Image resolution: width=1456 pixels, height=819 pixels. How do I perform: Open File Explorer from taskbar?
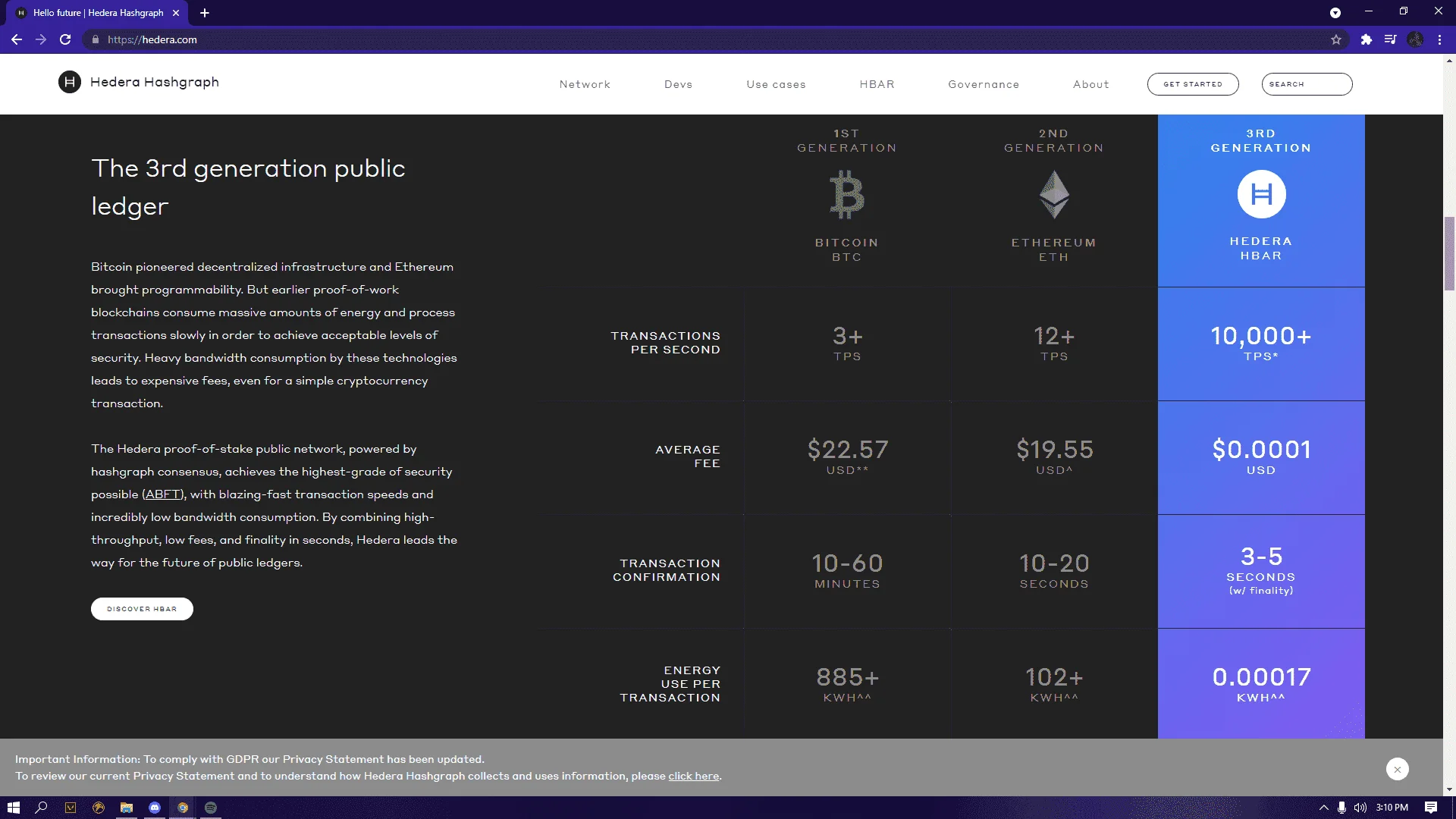coord(127,808)
